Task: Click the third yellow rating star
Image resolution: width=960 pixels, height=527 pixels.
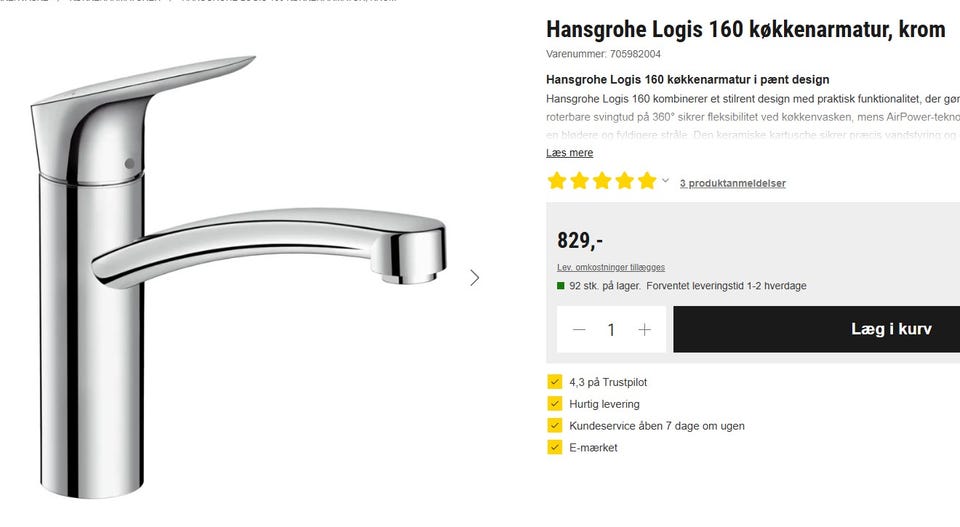Action: [602, 181]
